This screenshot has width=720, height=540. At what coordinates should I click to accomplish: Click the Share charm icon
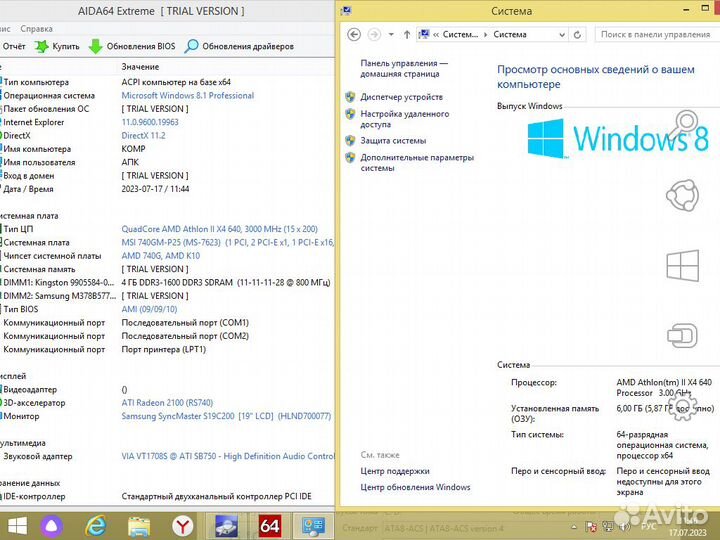click(682, 195)
